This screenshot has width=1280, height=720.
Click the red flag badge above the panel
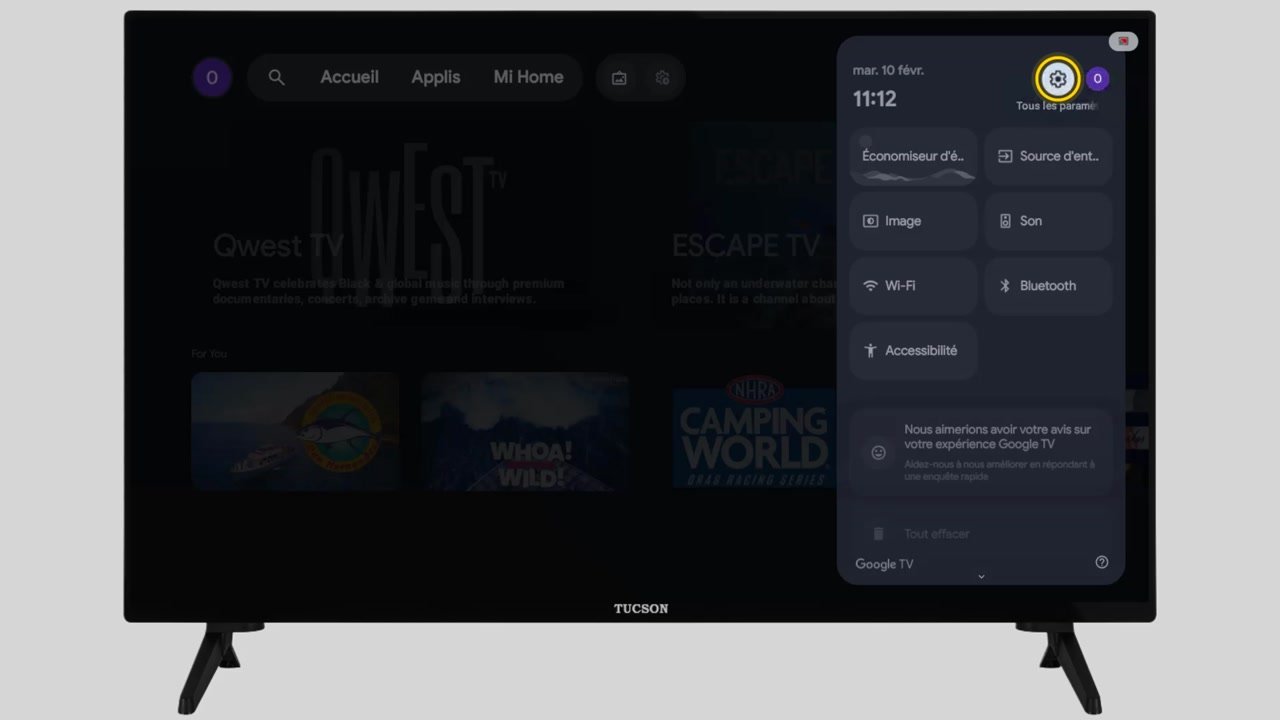click(1123, 41)
